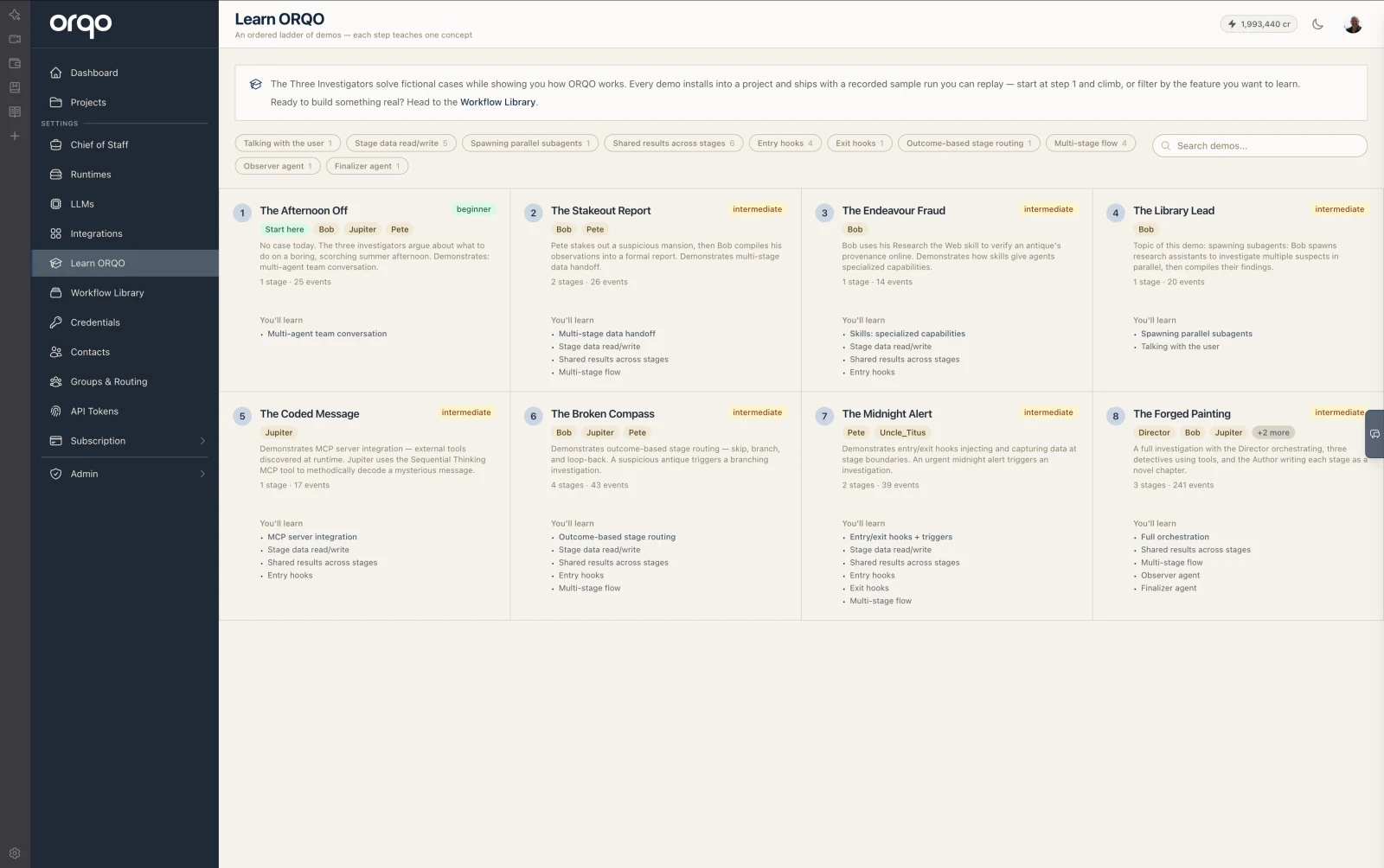Click the video camera icon in the left strip

(x=15, y=39)
